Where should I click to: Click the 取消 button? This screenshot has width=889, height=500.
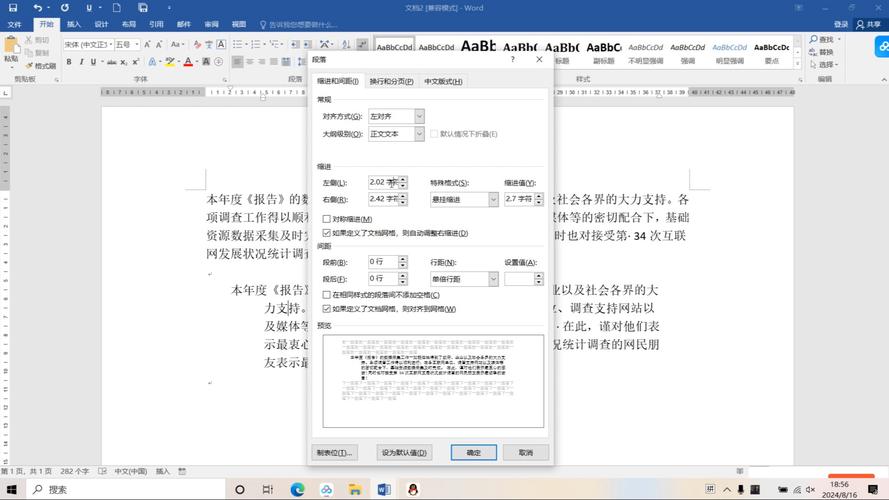click(526, 452)
